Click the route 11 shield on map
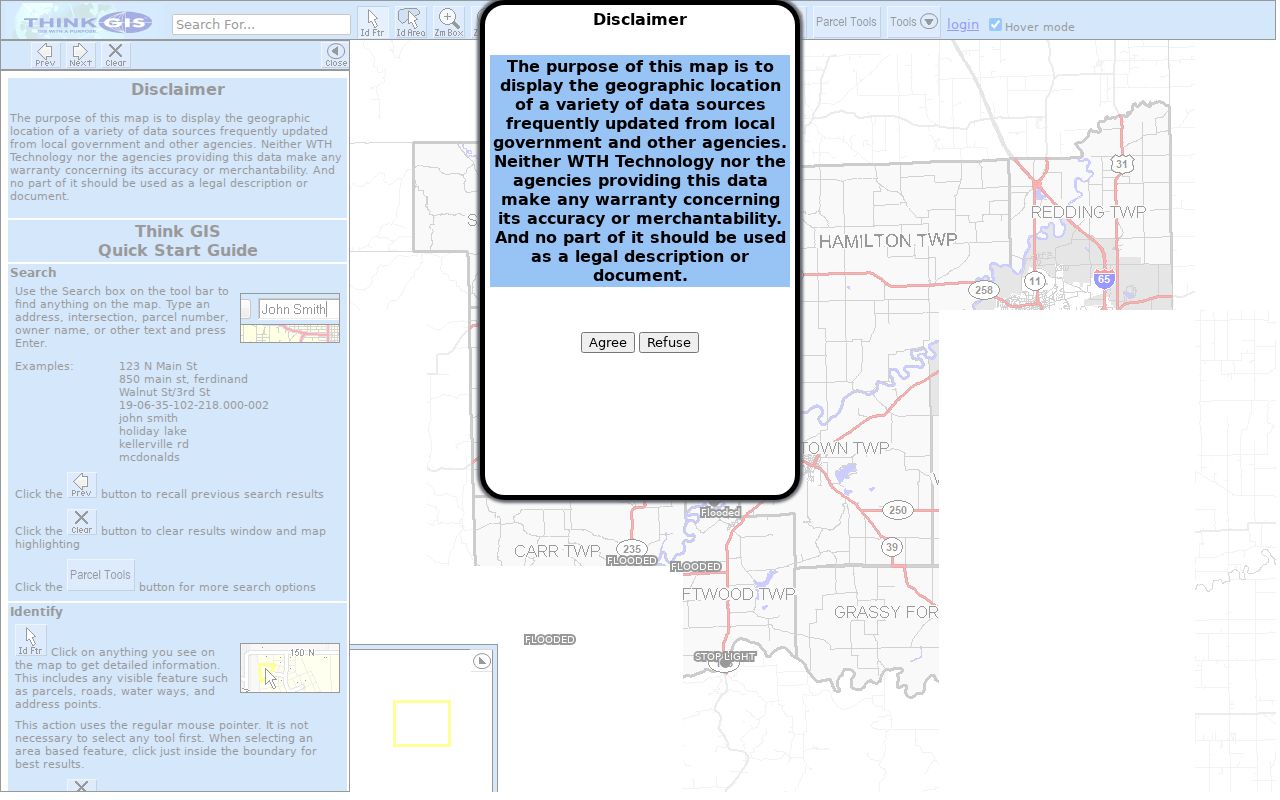 (x=1035, y=281)
